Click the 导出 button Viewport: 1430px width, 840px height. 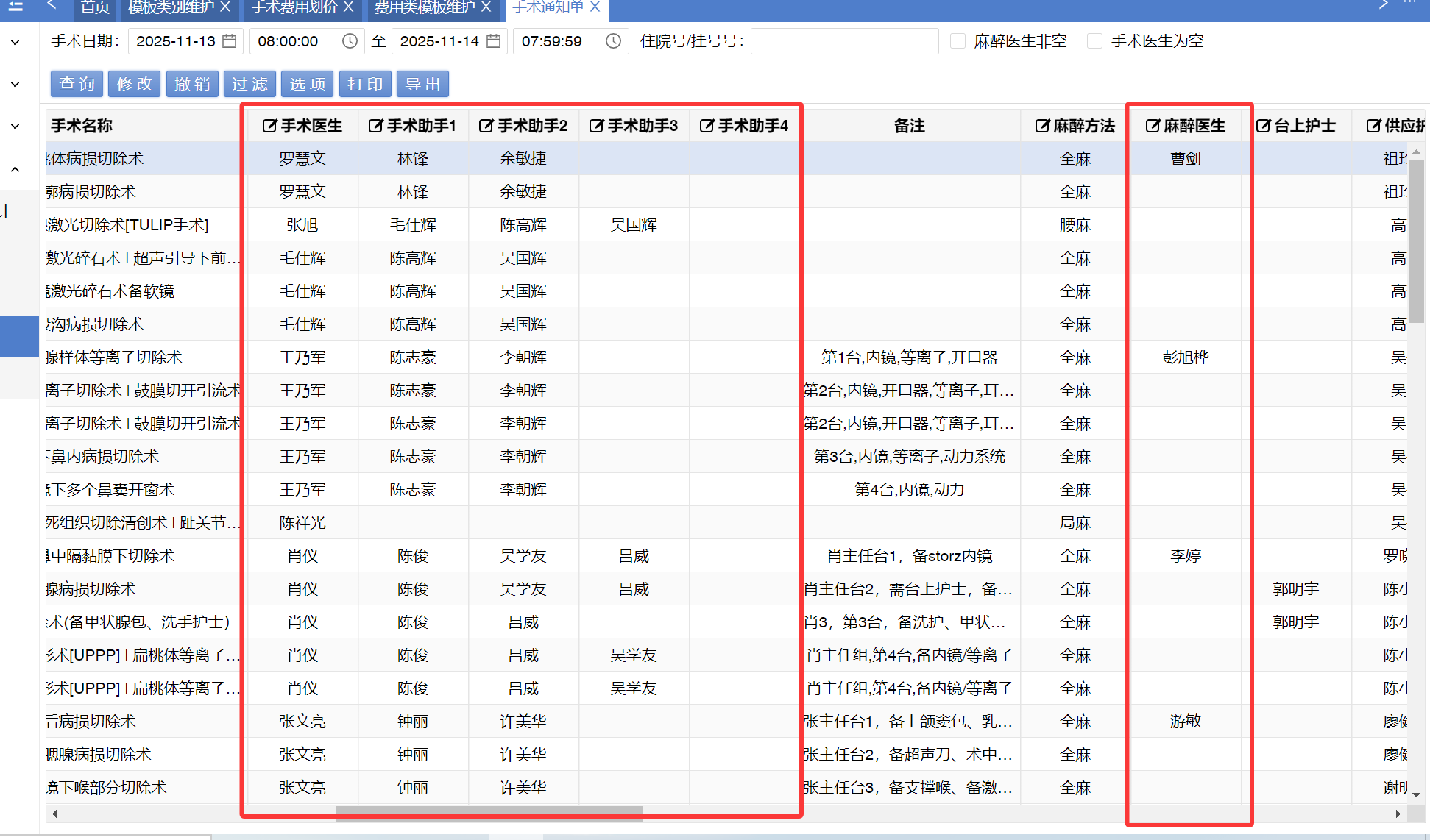pos(422,84)
